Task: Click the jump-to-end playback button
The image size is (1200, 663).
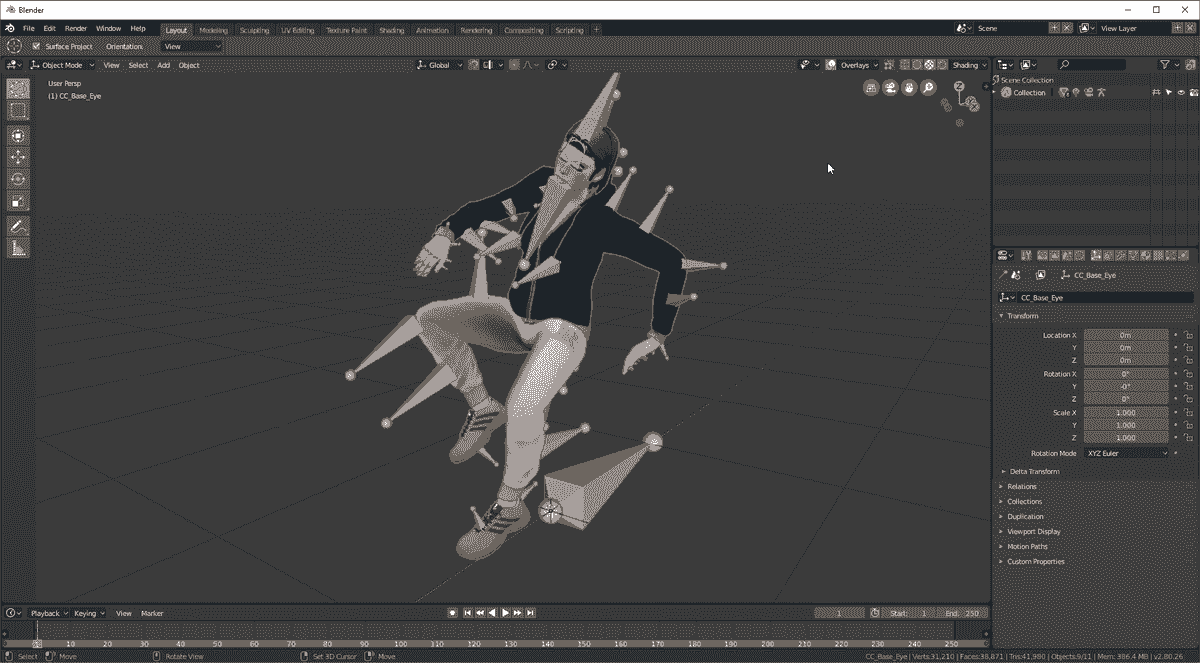Action: [x=529, y=613]
